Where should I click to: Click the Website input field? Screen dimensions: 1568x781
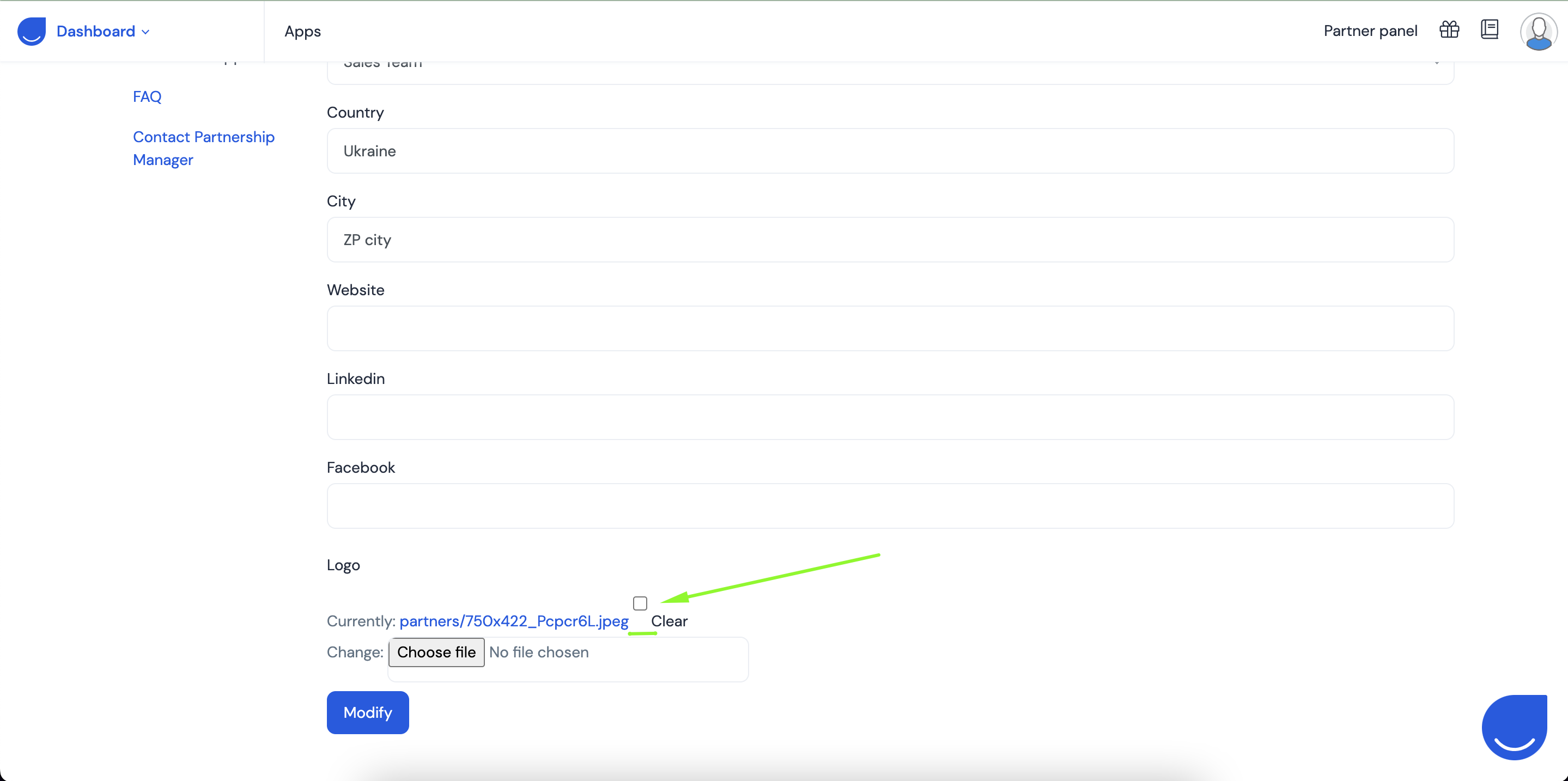pos(891,328)
